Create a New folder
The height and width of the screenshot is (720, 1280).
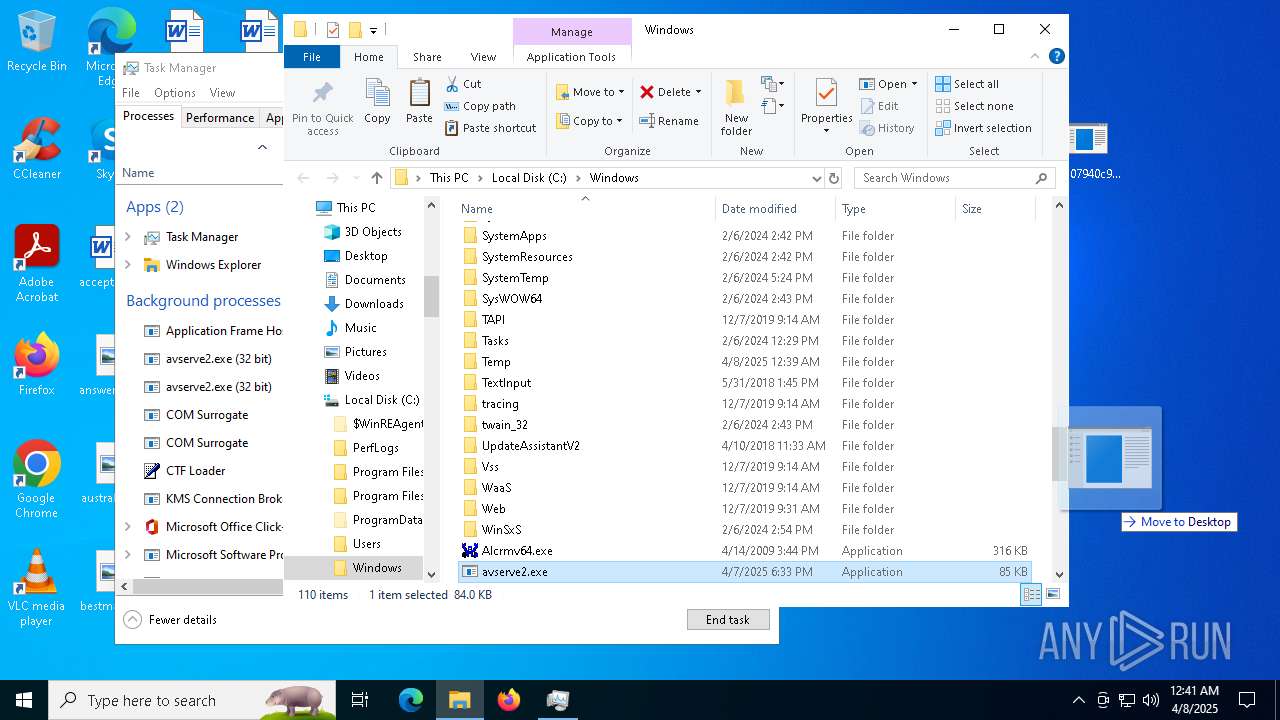(x=736, y=107)
